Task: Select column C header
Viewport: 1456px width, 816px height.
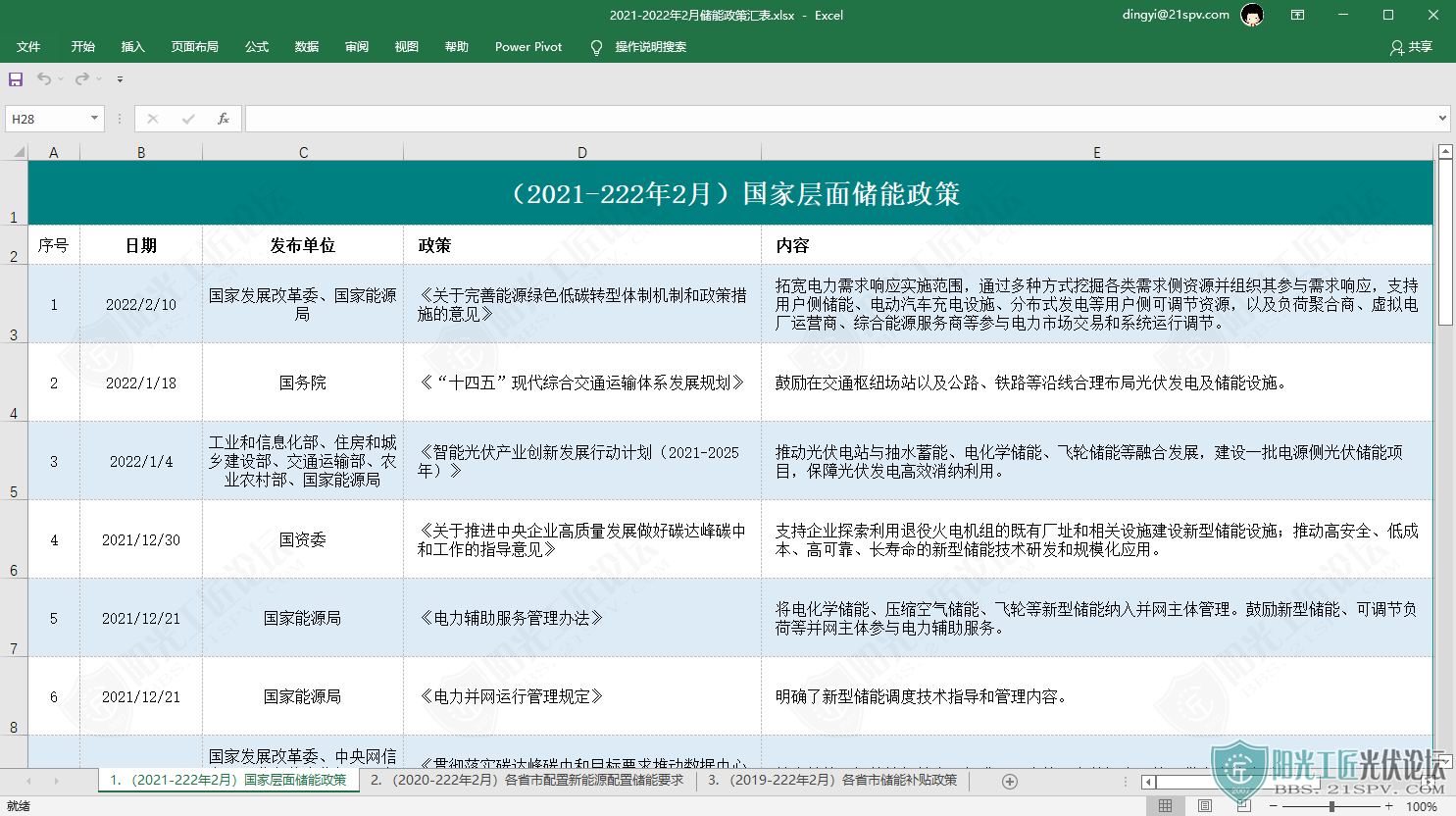Action: (x=303, y=152)
